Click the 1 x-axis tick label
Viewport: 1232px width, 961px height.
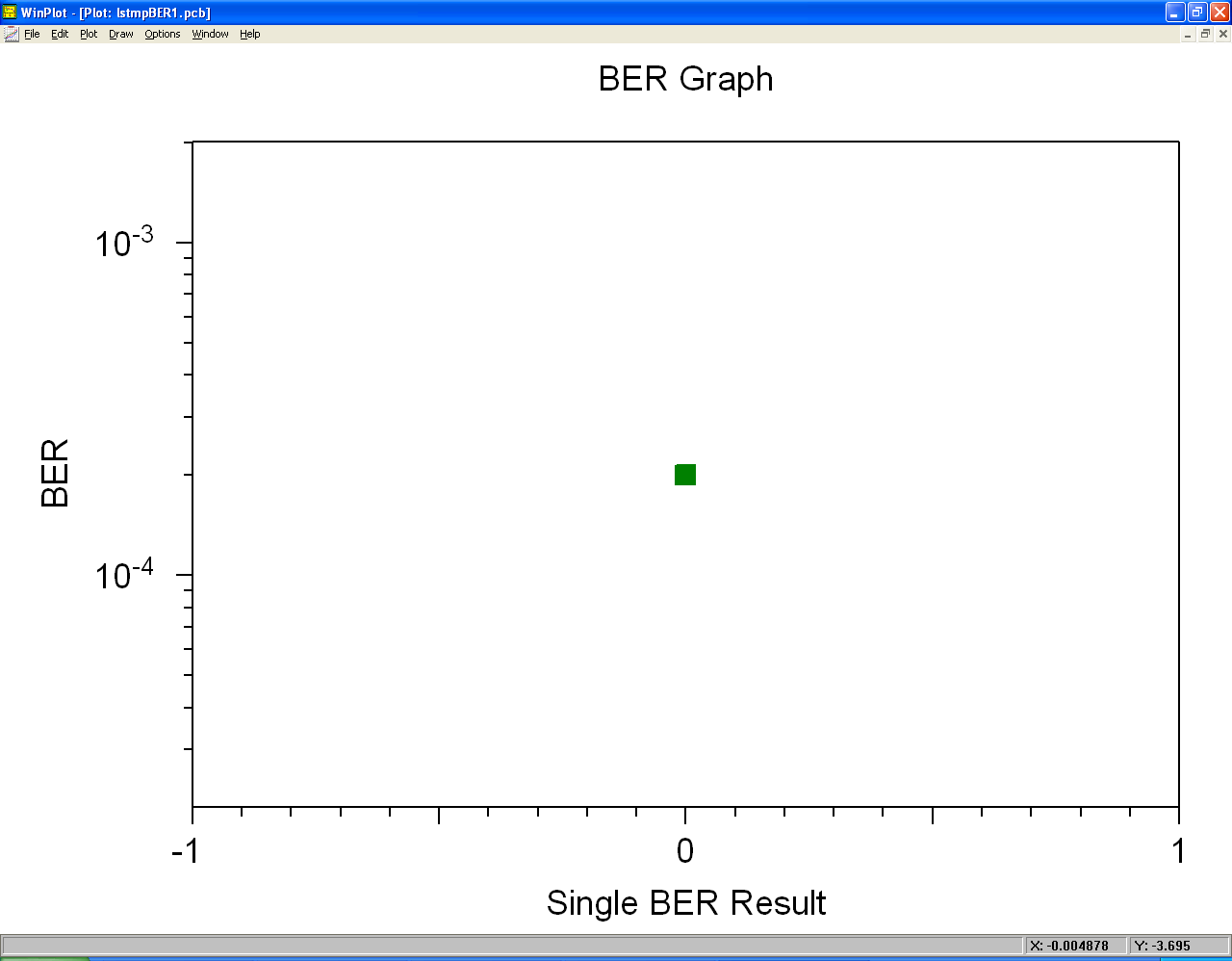click(1179, 851)
